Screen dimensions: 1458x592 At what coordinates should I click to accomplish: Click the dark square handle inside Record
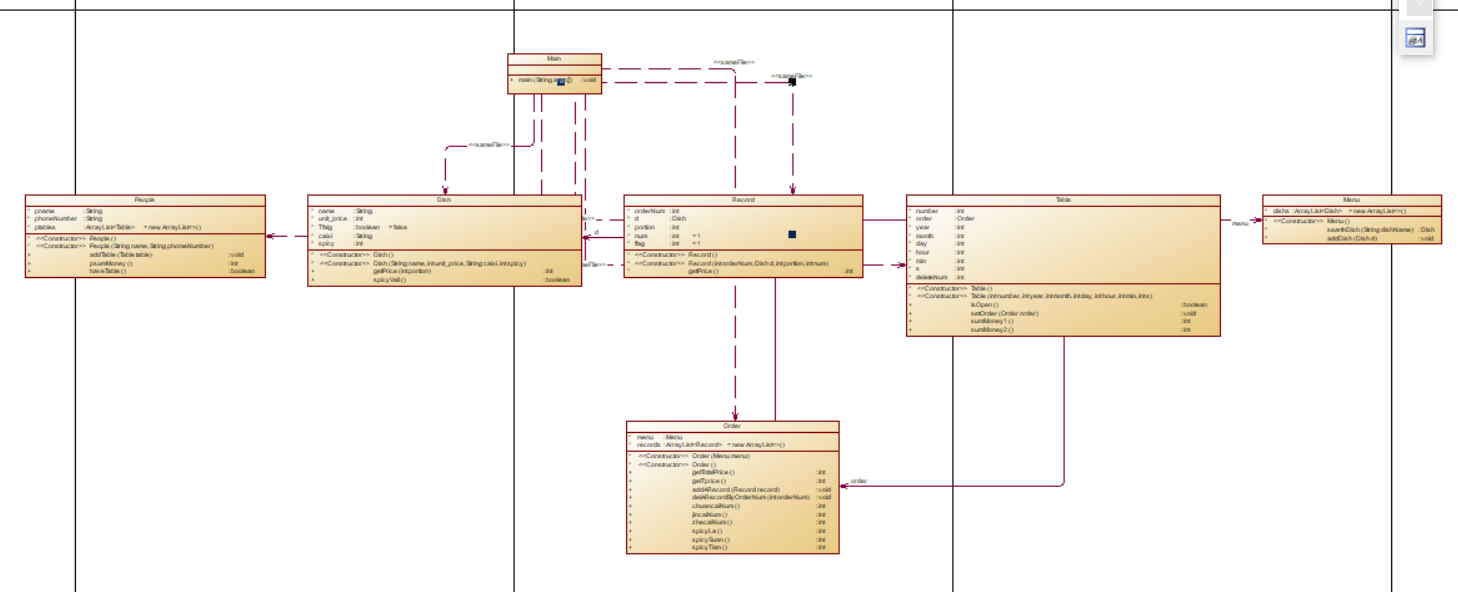click(x=792, y=234)
